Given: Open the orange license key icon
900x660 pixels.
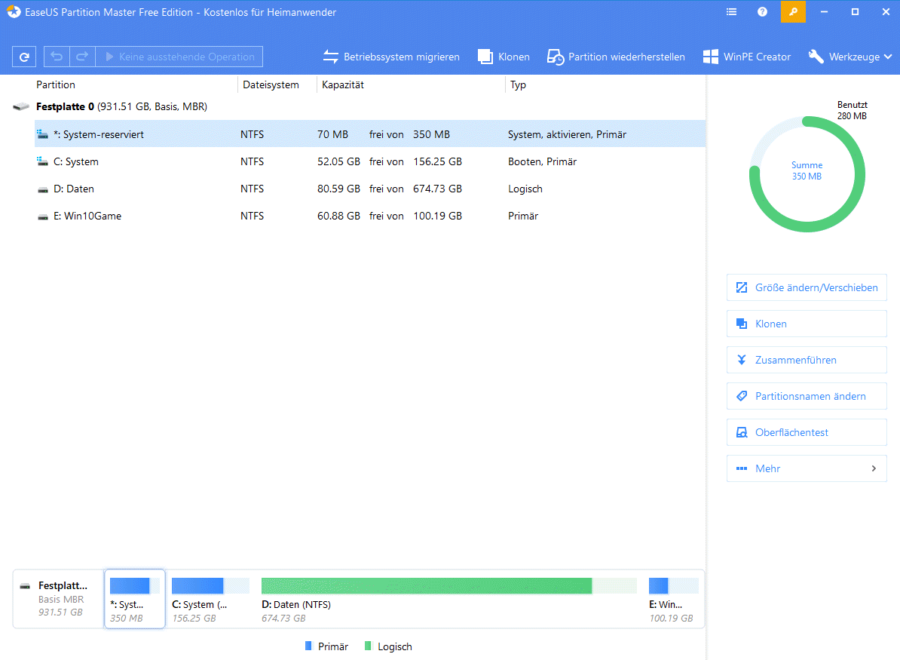Looking at the screenshot, I should tap(793, 11).
